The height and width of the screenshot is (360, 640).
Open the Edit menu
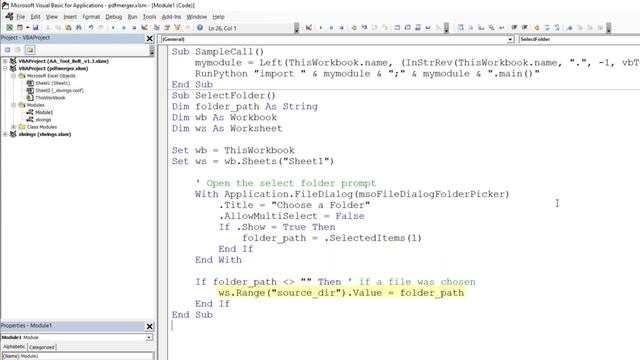(x=36, y=17)
